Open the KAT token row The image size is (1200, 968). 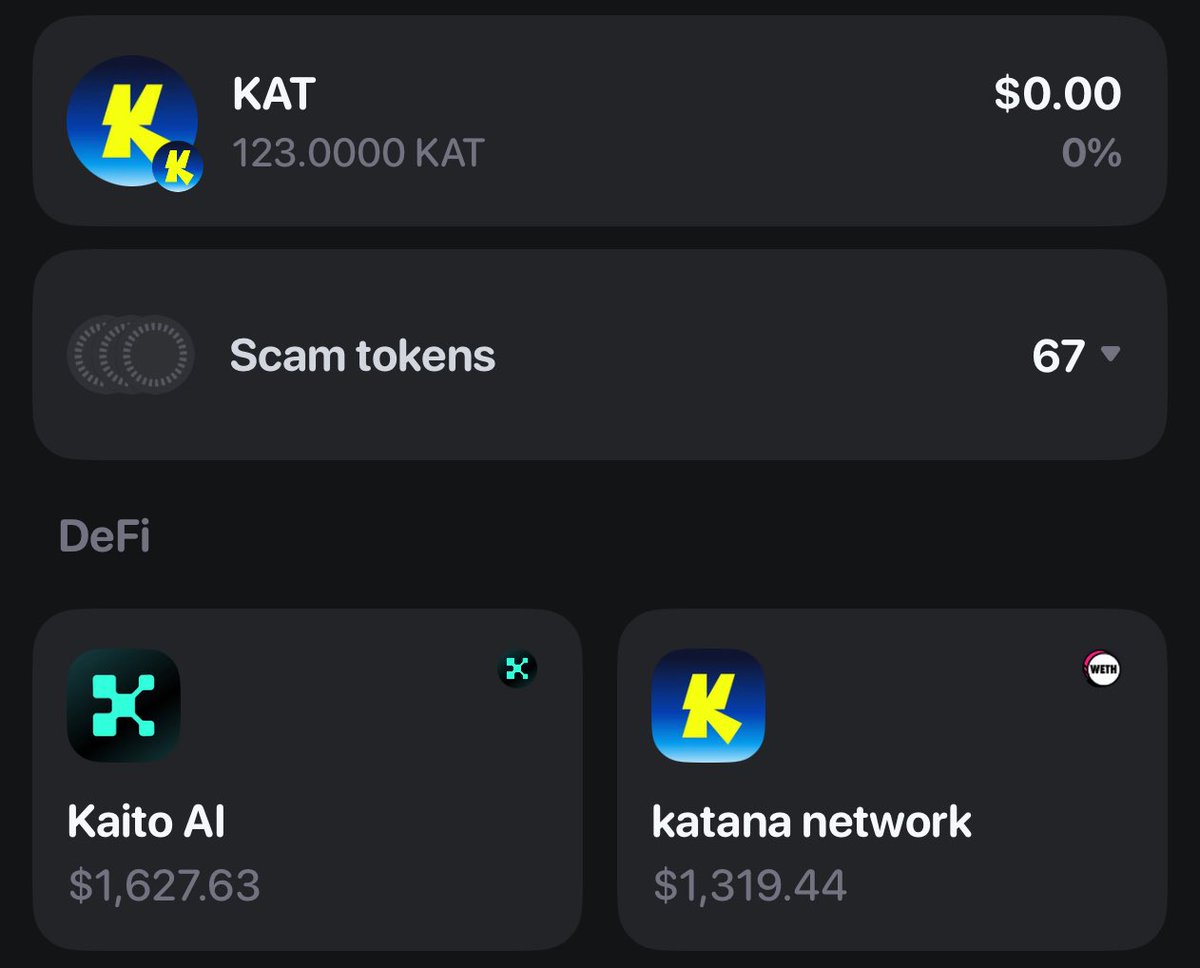[600, 120]
